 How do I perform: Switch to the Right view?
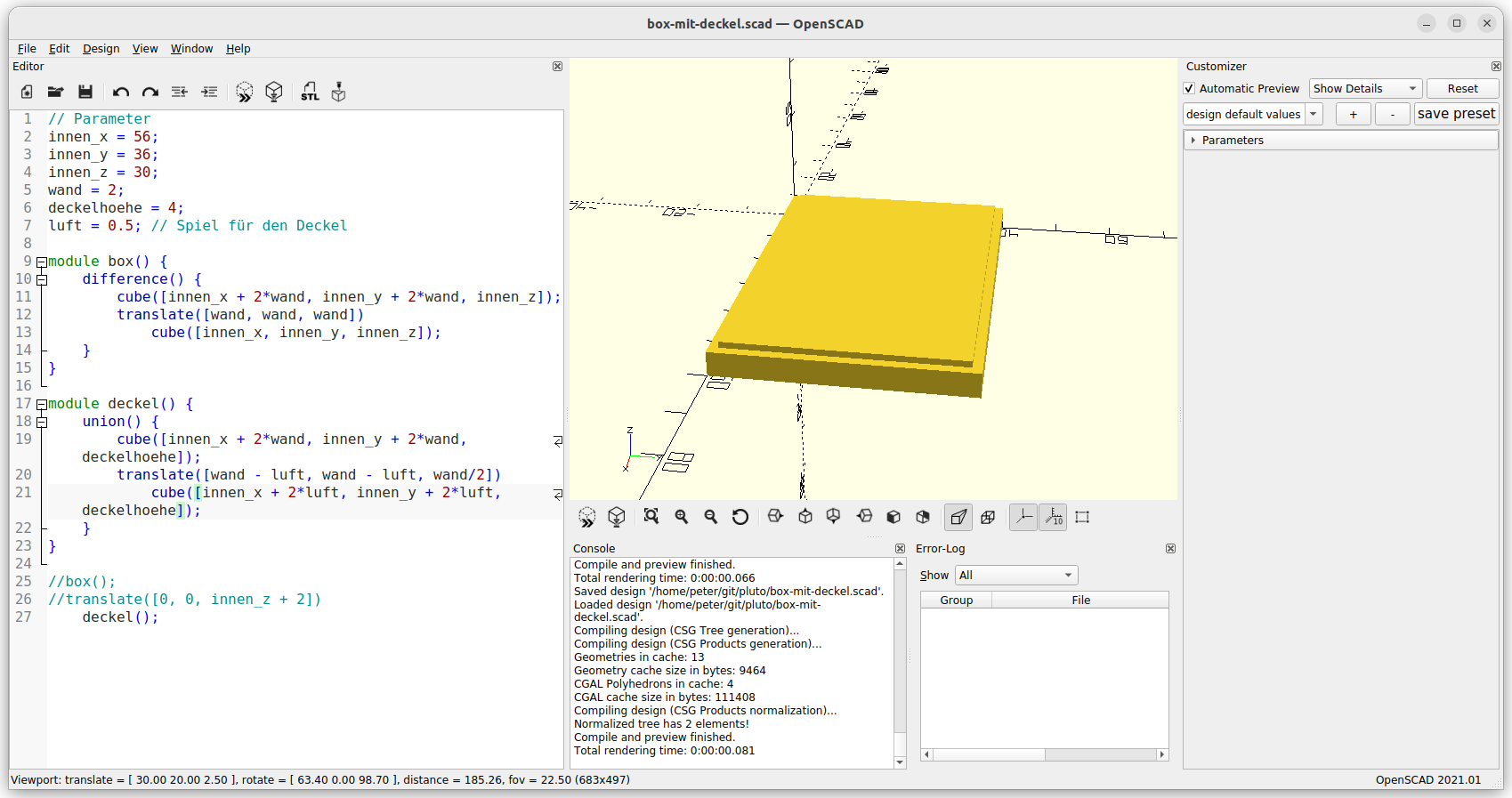click(775, 517)
